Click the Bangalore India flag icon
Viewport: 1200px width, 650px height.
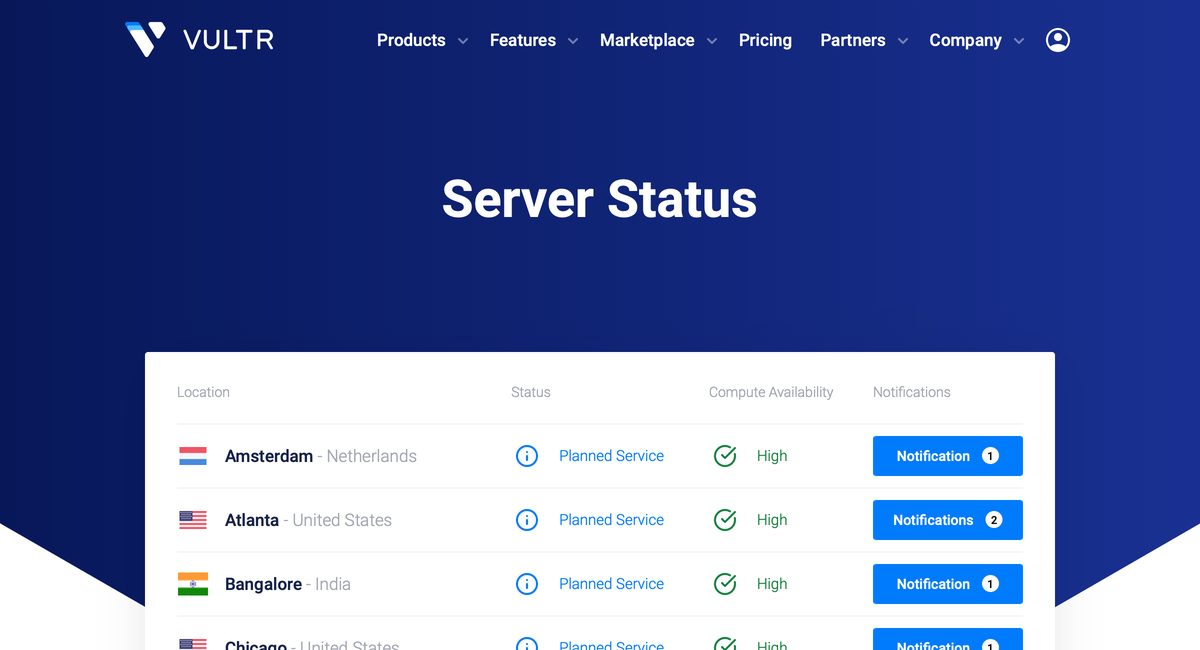[193, 584]
